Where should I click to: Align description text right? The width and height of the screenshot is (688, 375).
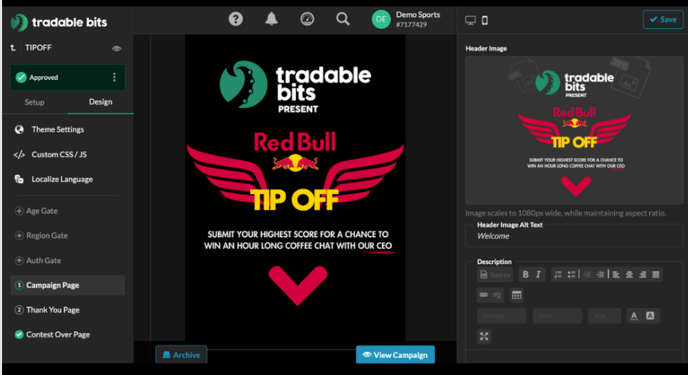(x=642, y=275)
